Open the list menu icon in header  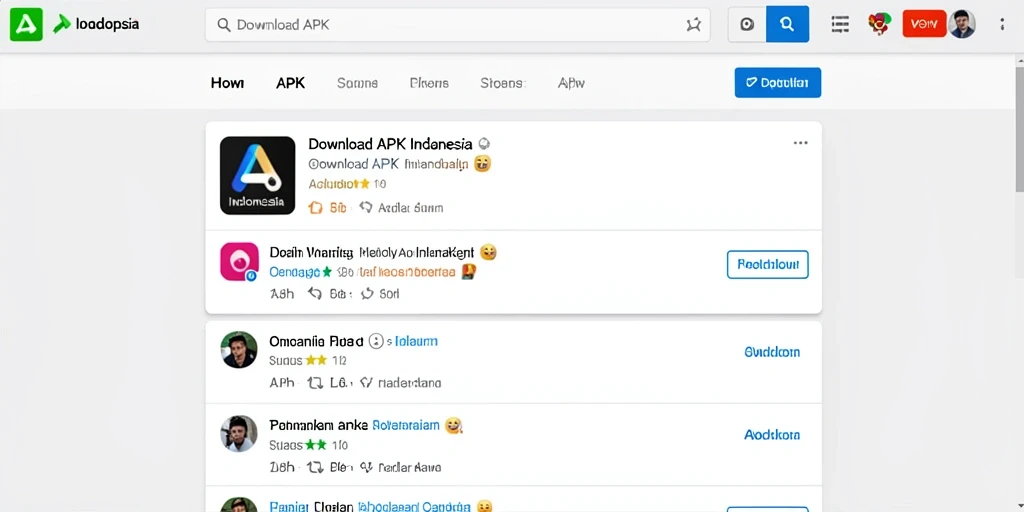[x=840, y=24]
